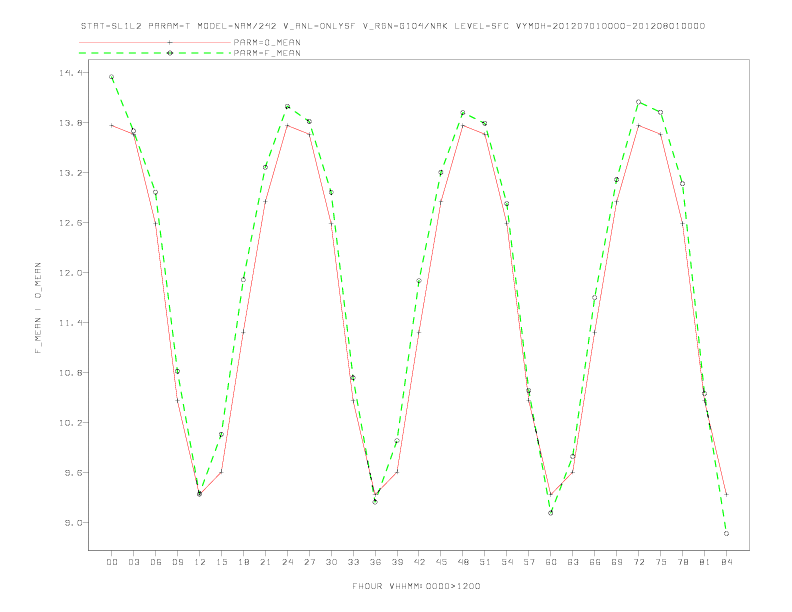
Task: Click the 72 forecast hour tick label
Action: (x=638, y=562)
